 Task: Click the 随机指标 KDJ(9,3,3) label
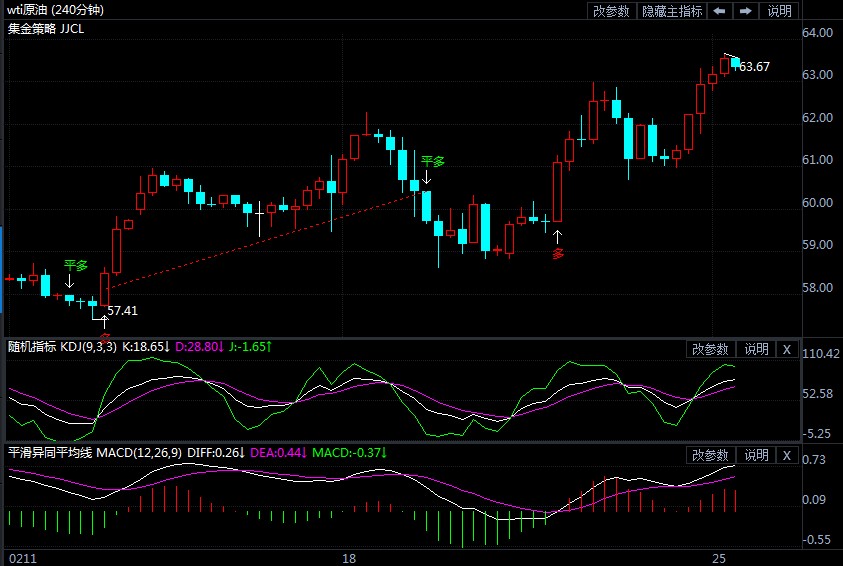(62, 347)
